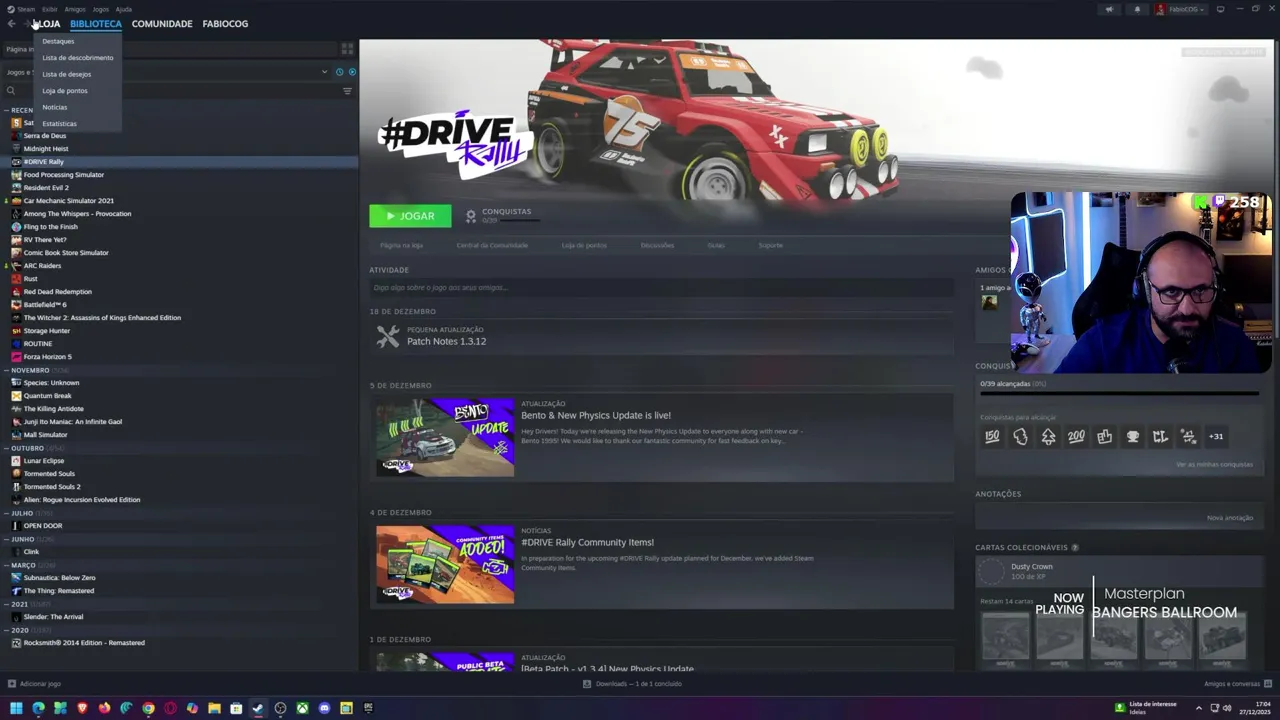Select the '200' achievement badge icon

1076,436
